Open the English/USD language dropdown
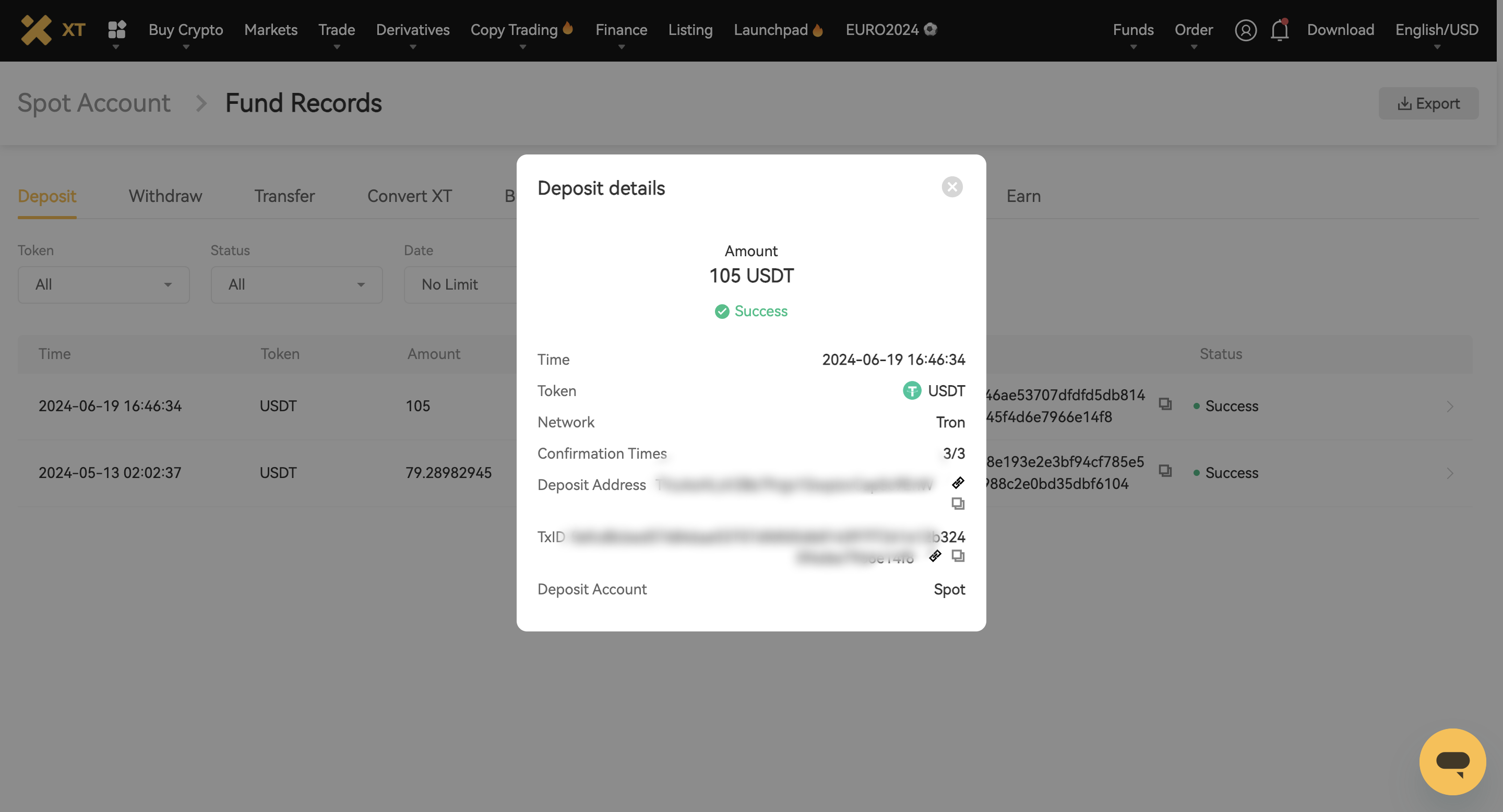The height and width of the screenshot is (812, 1503). 1437,30
